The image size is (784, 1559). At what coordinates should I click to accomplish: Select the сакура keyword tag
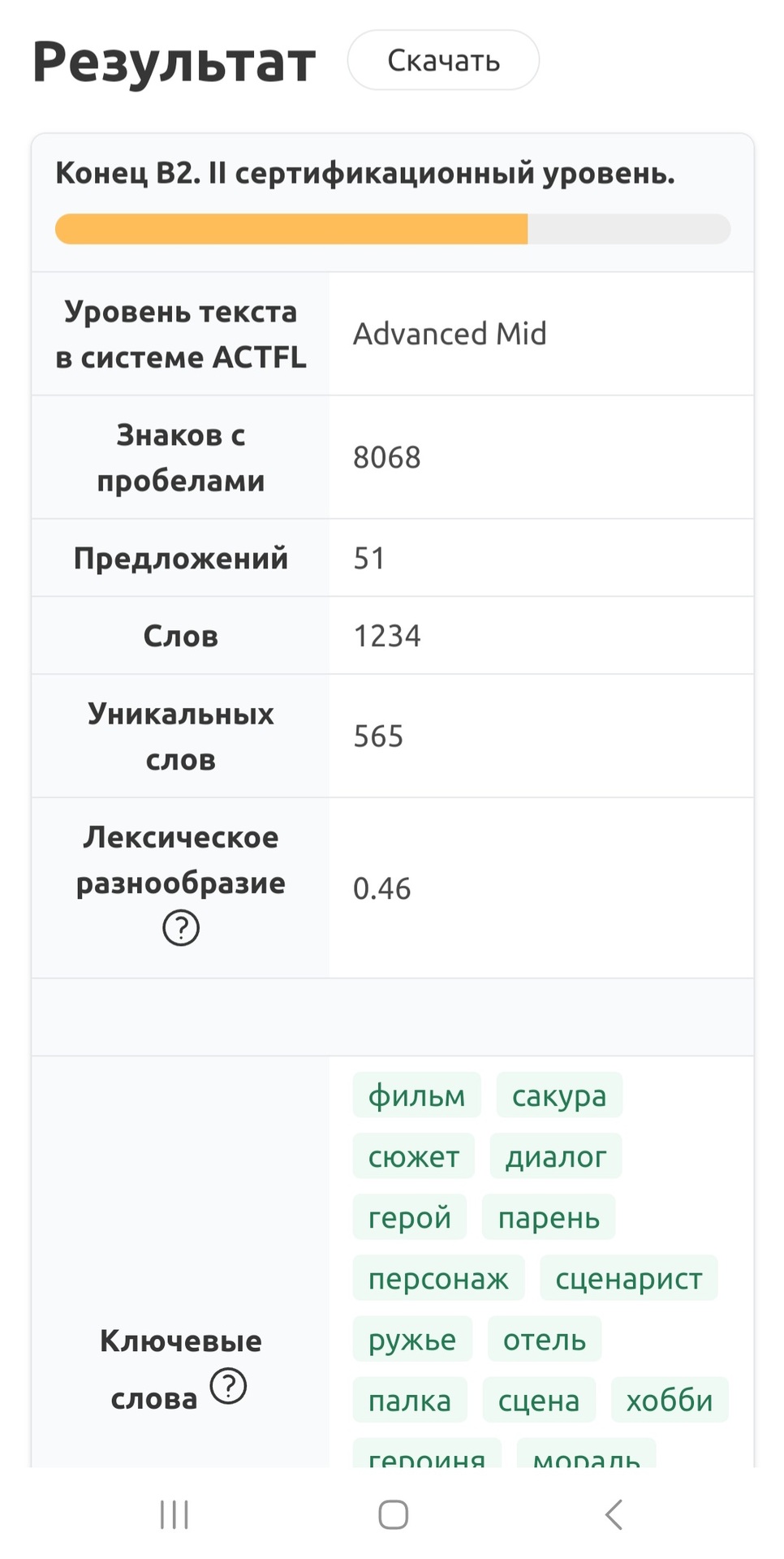(558, 1095)
